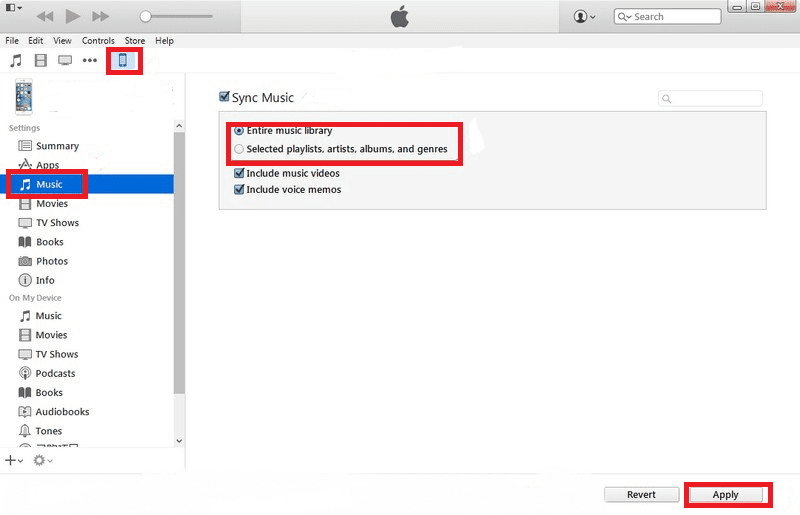Viewport: 800px width, 515px height.
Task: Click the Apply button
Action: coord(726,495)
